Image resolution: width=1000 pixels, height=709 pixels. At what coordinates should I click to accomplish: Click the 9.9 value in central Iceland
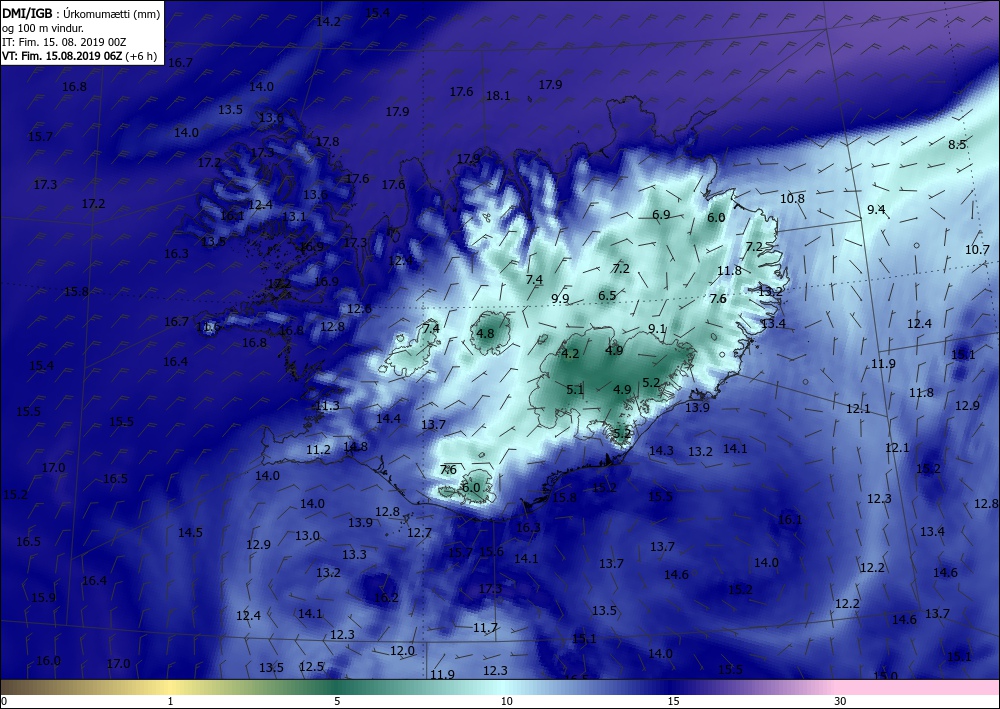point(560,298)
